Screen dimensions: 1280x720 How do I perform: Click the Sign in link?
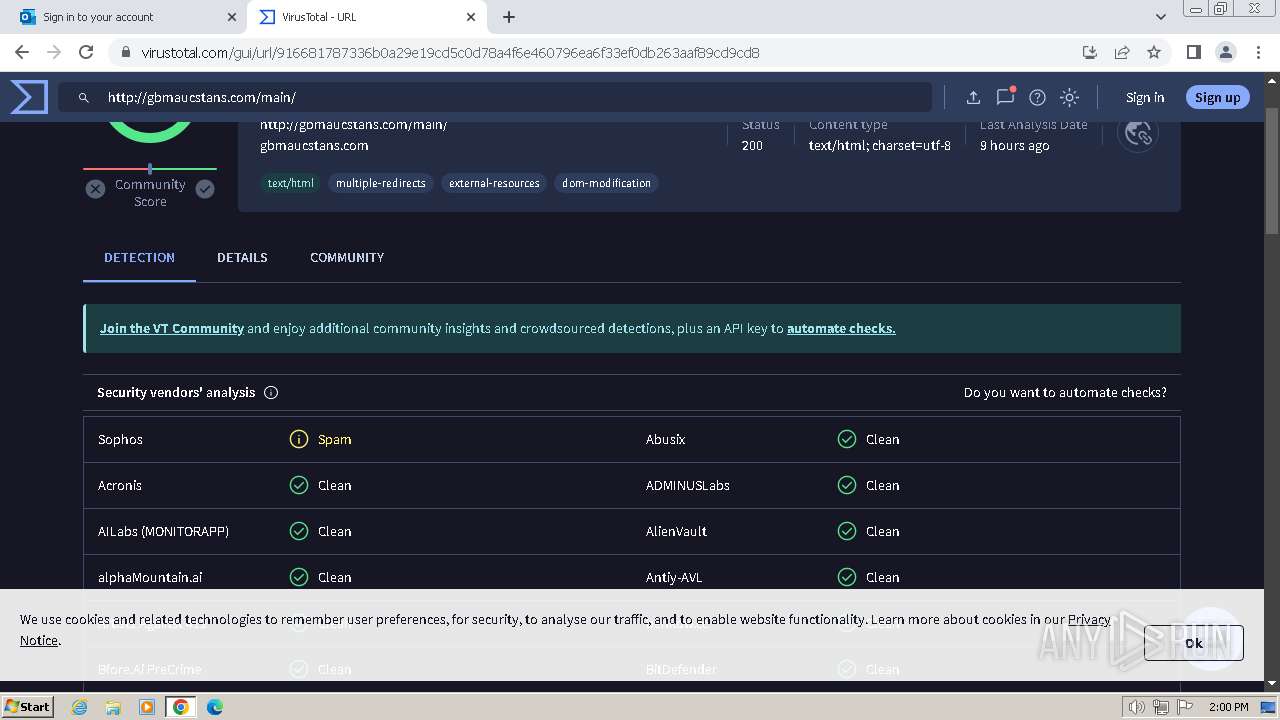coord(1145,97)
